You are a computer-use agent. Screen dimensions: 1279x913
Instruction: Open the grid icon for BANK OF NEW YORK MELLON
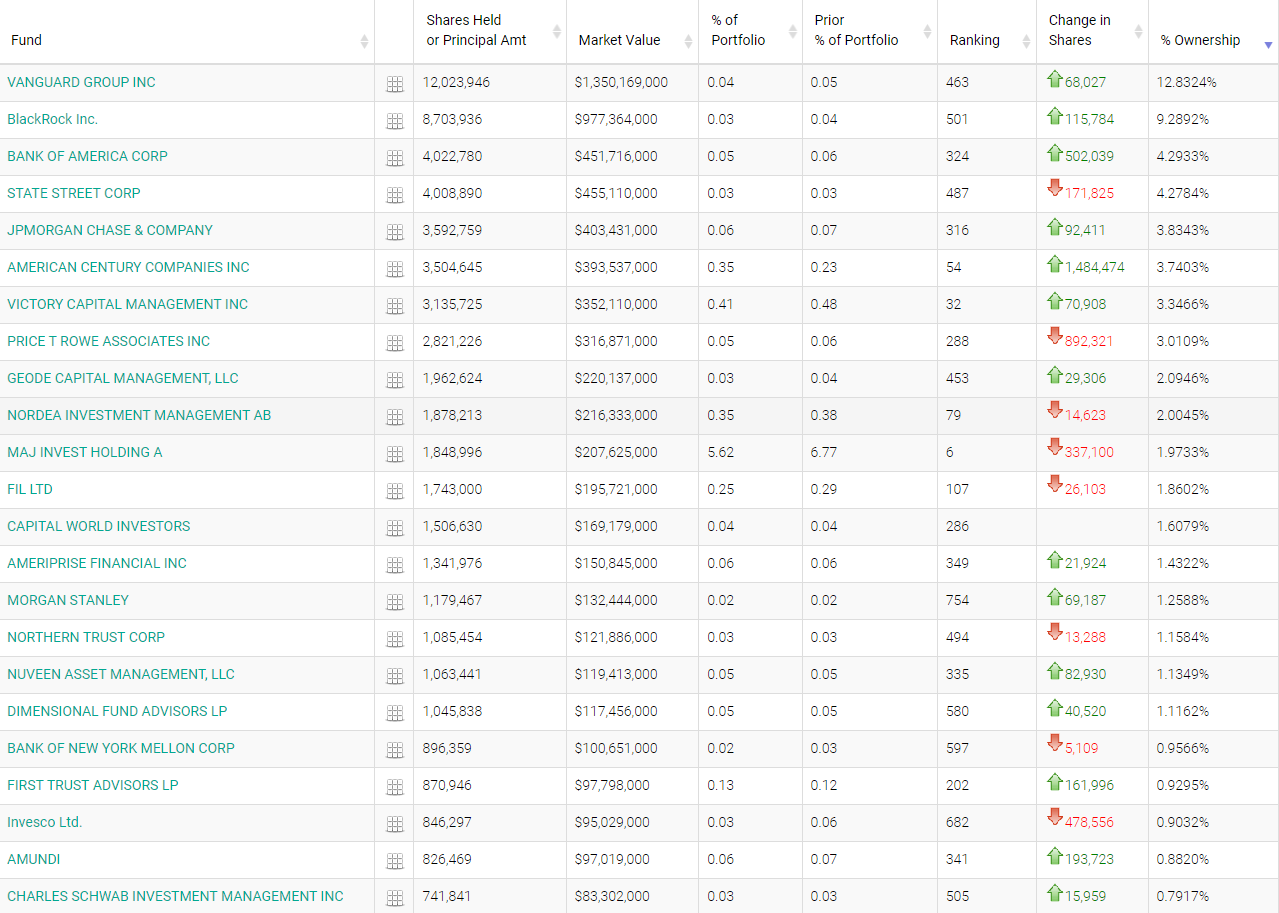(395, 750)
